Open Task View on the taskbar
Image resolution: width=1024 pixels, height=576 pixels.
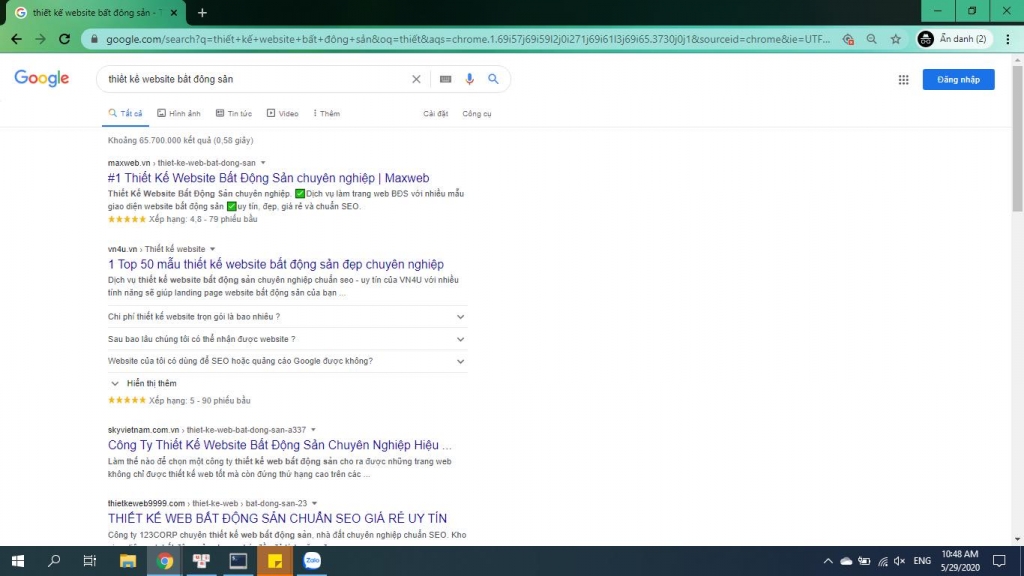pyautogui.click(x=90, y=561)
